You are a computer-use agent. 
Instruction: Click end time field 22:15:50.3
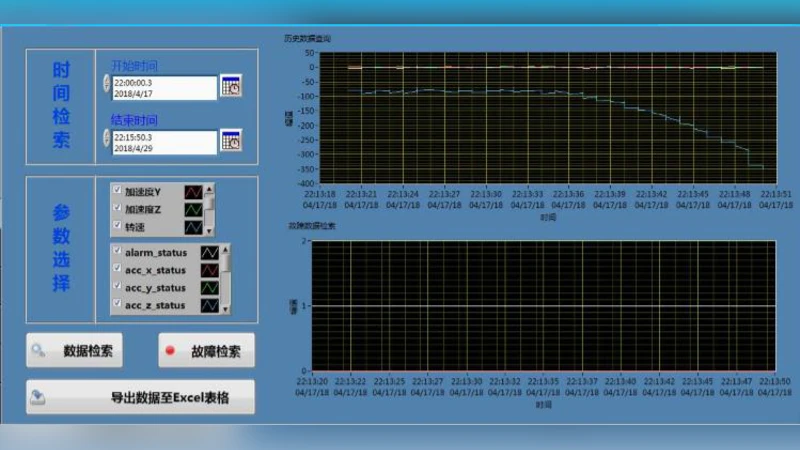[164, 142]
